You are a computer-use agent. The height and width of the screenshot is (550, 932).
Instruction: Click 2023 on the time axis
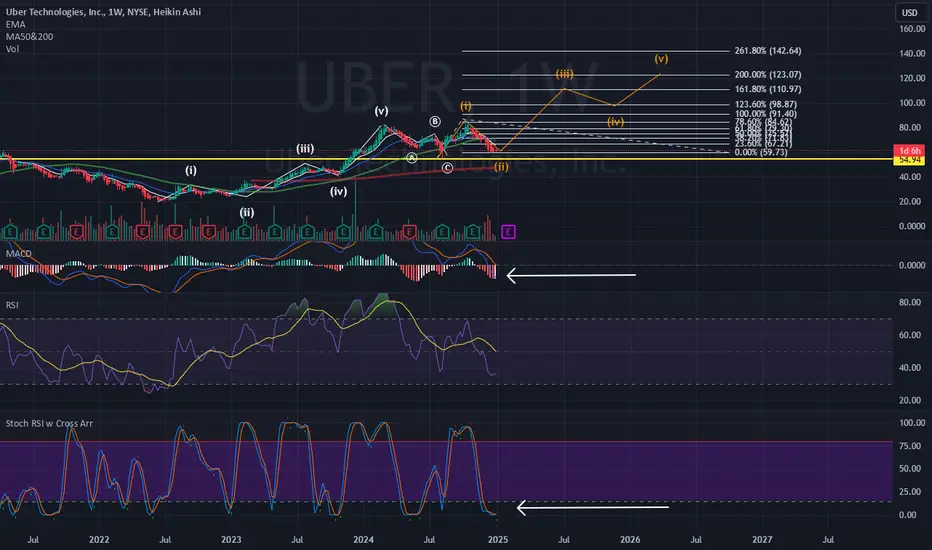click(231, 539)
